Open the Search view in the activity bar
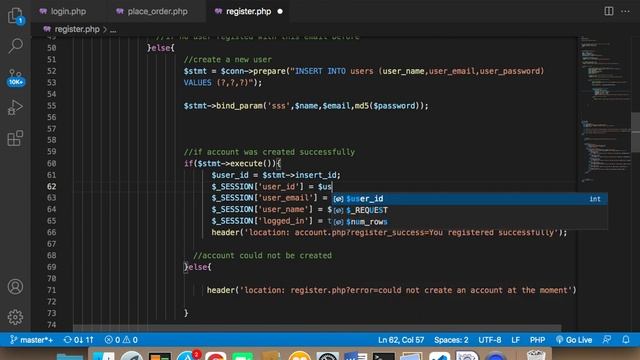This screenshot has width=640, height=360. (16, 46)
